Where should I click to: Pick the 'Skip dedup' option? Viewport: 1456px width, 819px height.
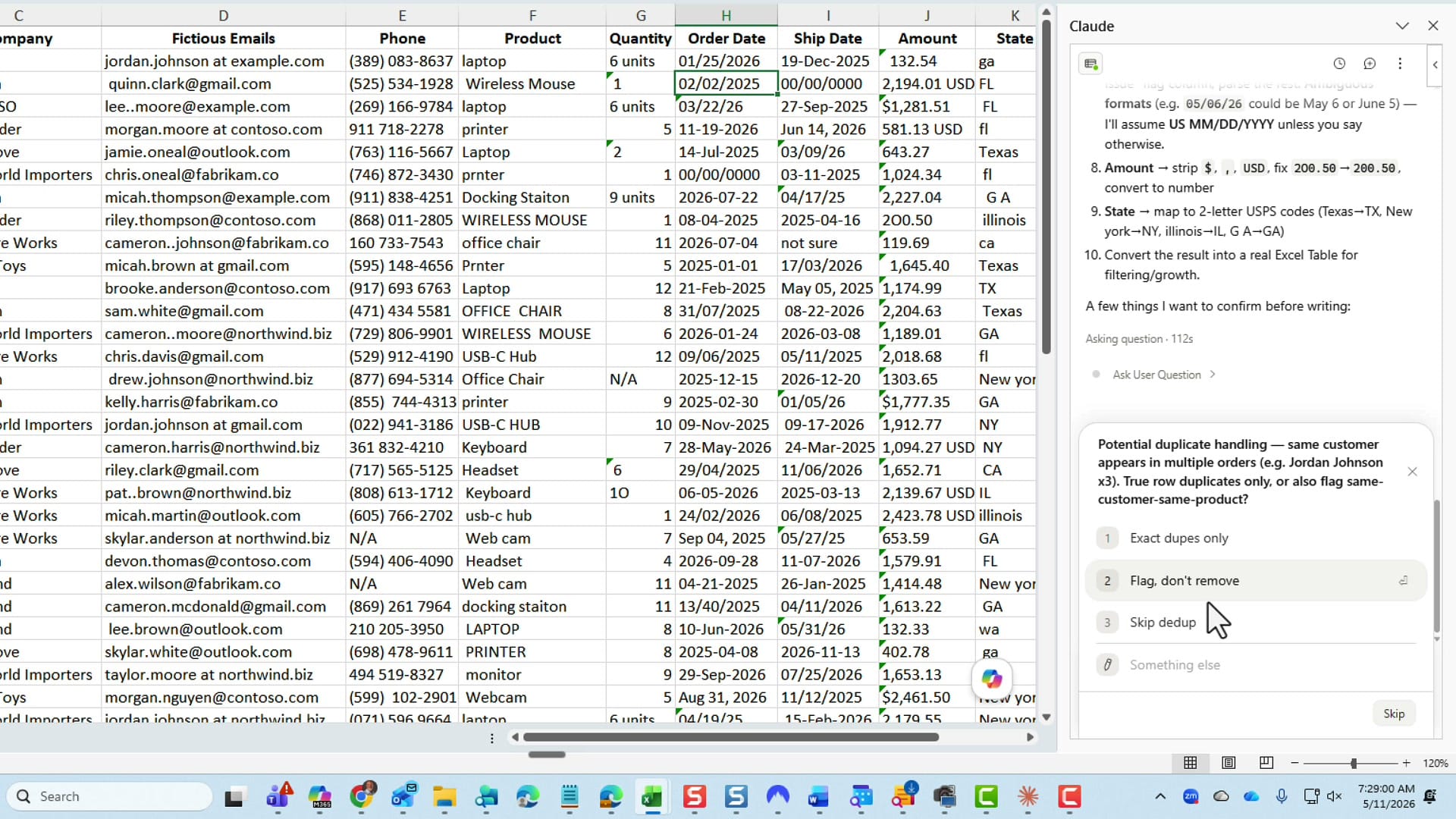pyautogui.click(x=1256, y=623)
